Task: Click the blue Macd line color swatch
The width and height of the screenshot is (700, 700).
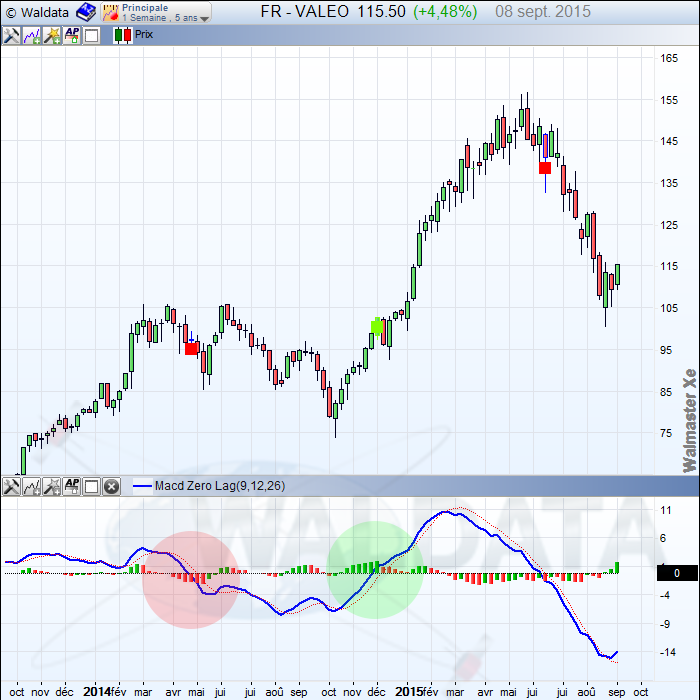Action: (x=142, y=486)
